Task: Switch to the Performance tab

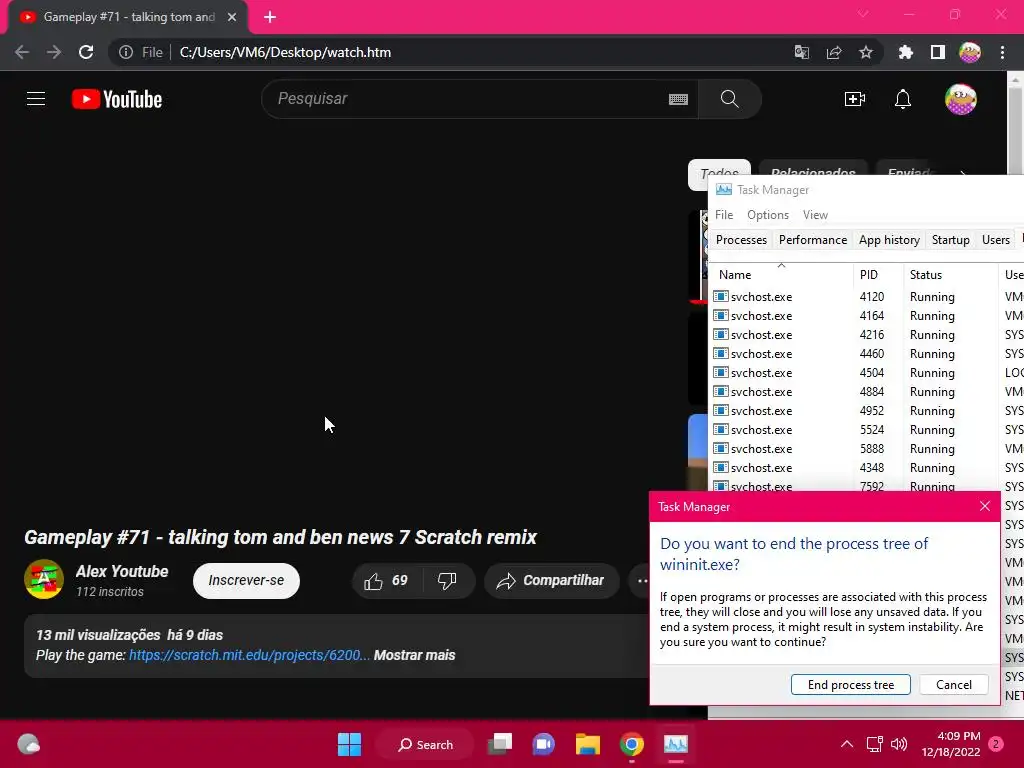Action: pyautogui.click(x=813, y=240)
